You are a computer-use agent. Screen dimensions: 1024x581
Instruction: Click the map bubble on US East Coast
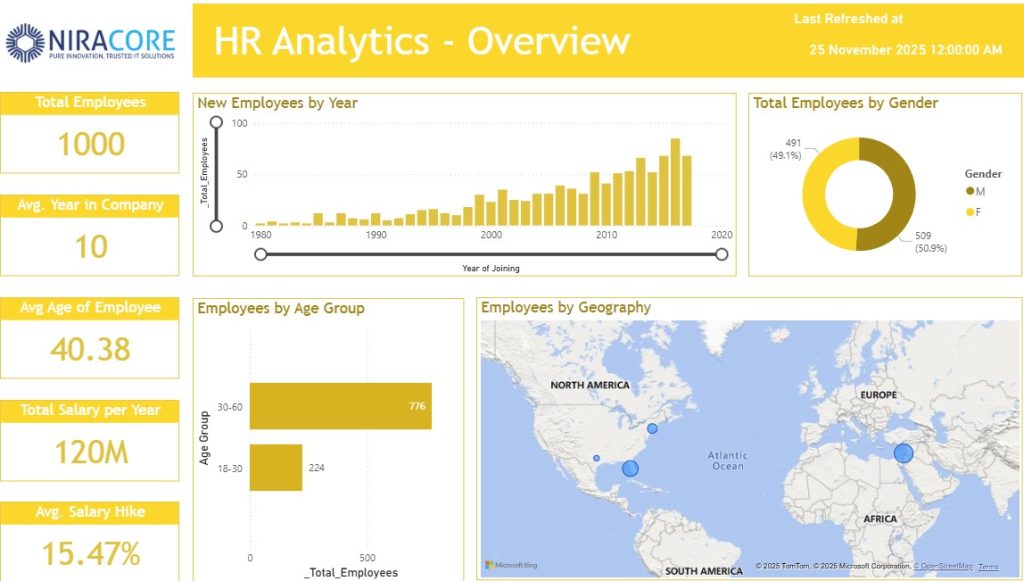(x=652, y=429)
